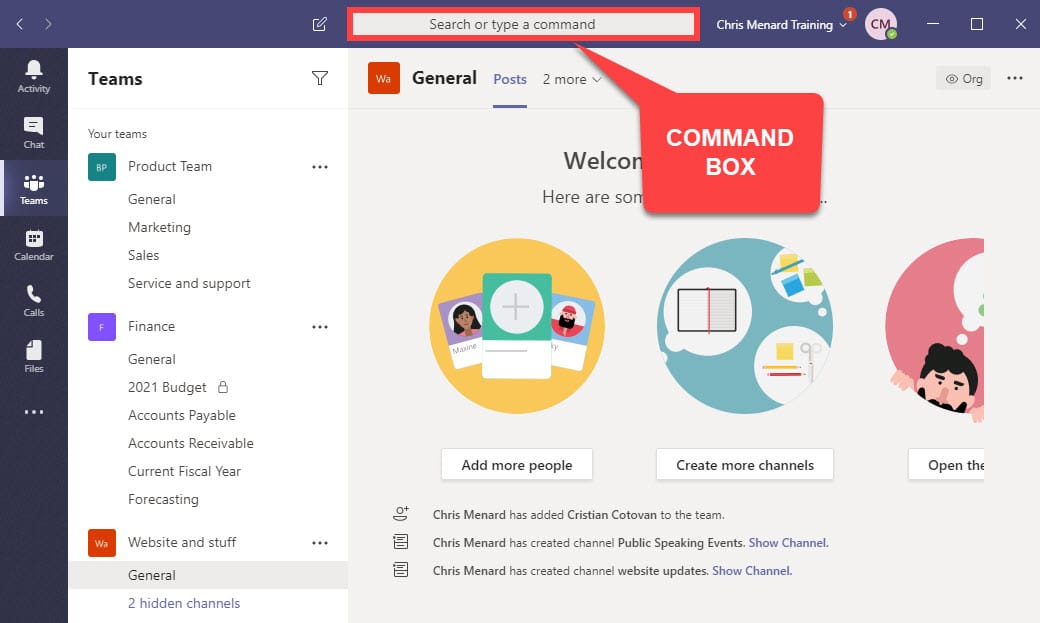Screen dimensions: 1040x623
Task: Toggle the Org visibility button
Action: pos(963,79)
